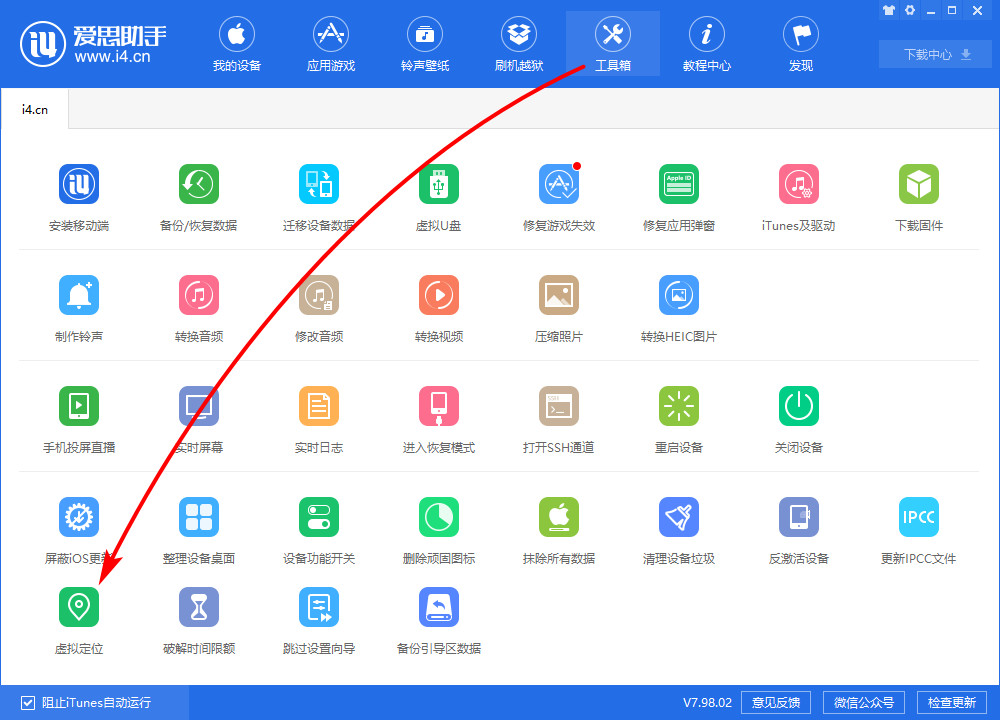
Task: Click the 检查更新 button
Action: click(951, 702)
